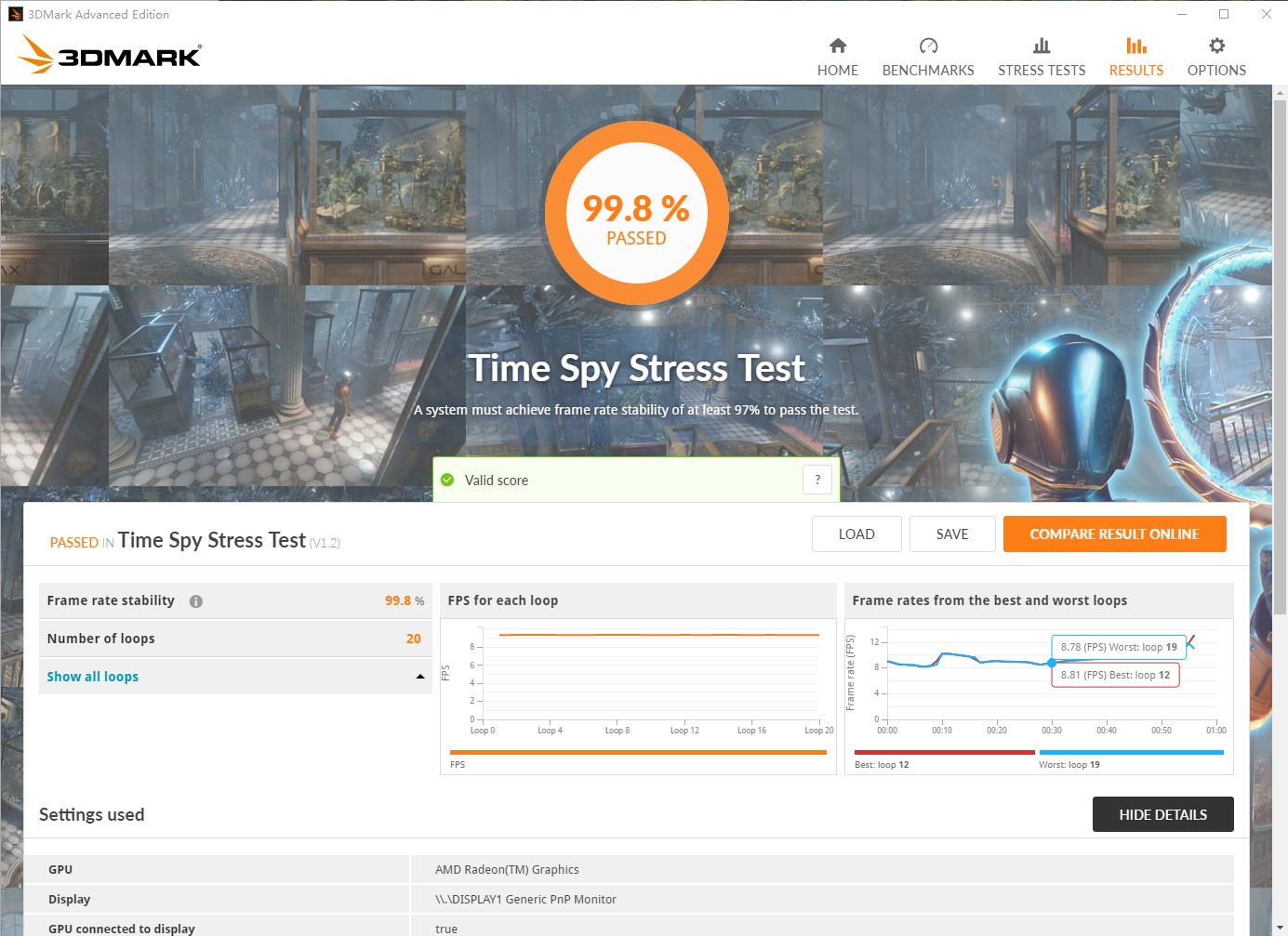
Task: Click the LOAD button
Action: (x=856, y=534)
